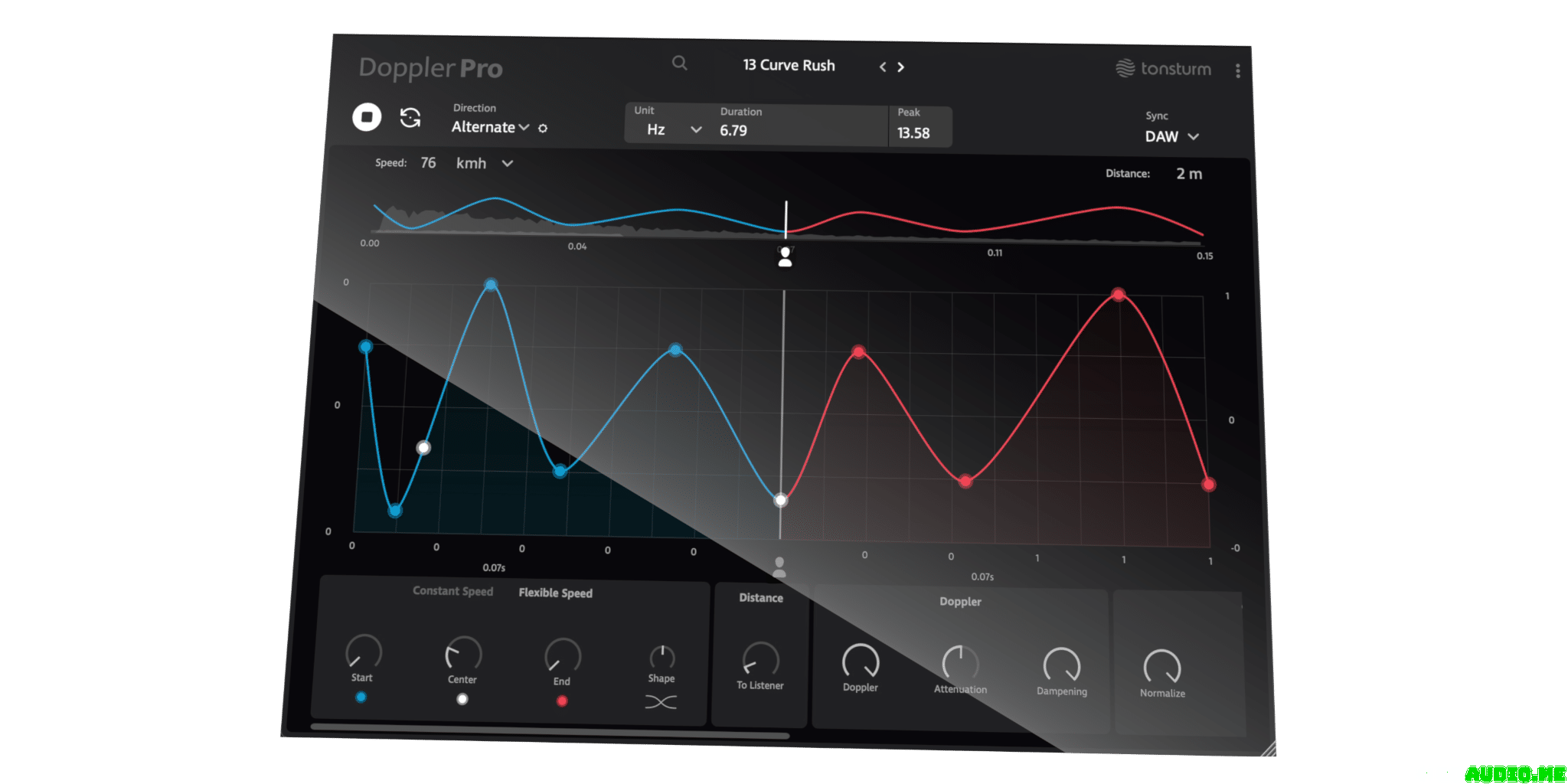Click the Doppler section header
The image size is (1568, 784).
960,602
